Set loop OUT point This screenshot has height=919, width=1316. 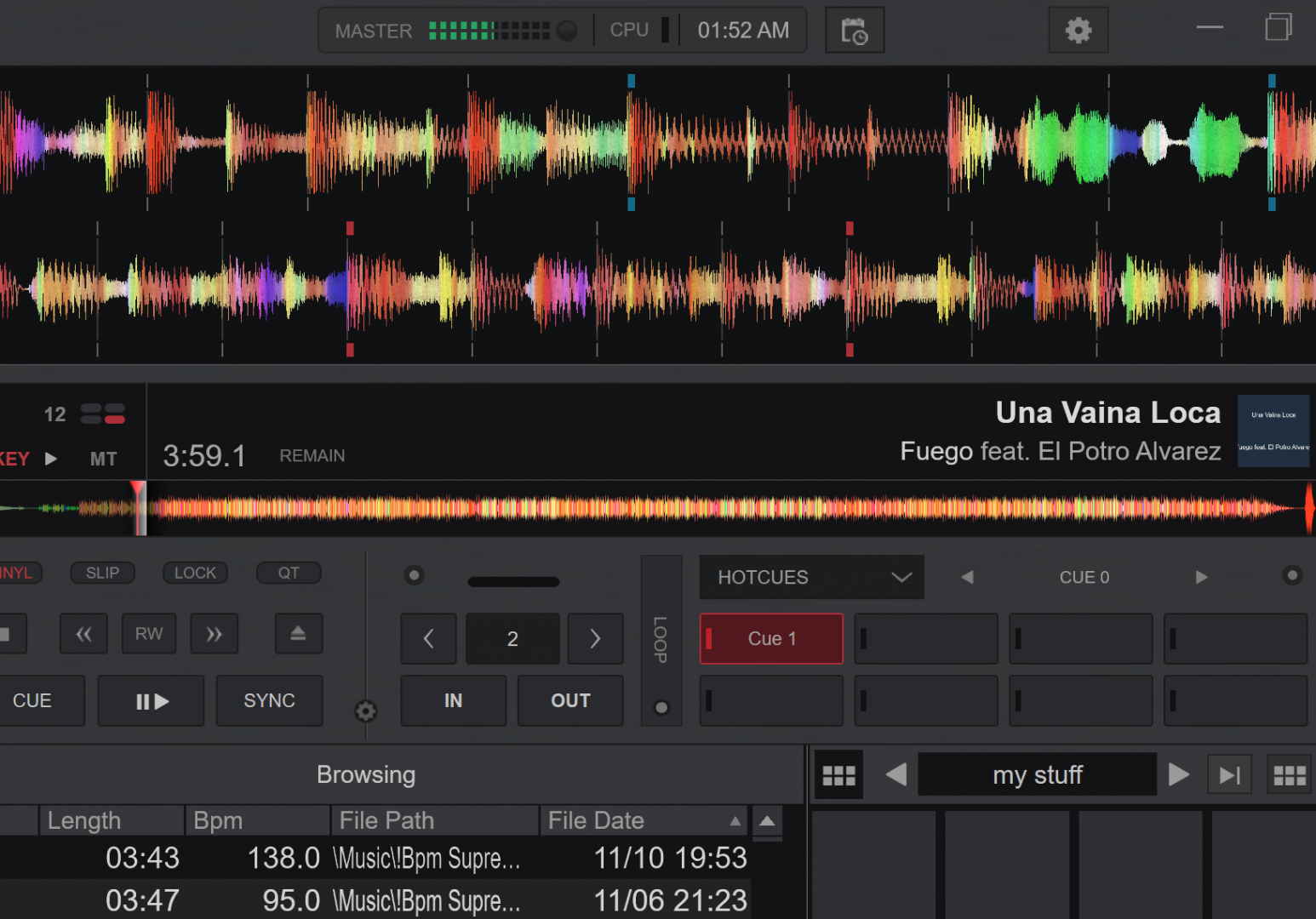570,701
